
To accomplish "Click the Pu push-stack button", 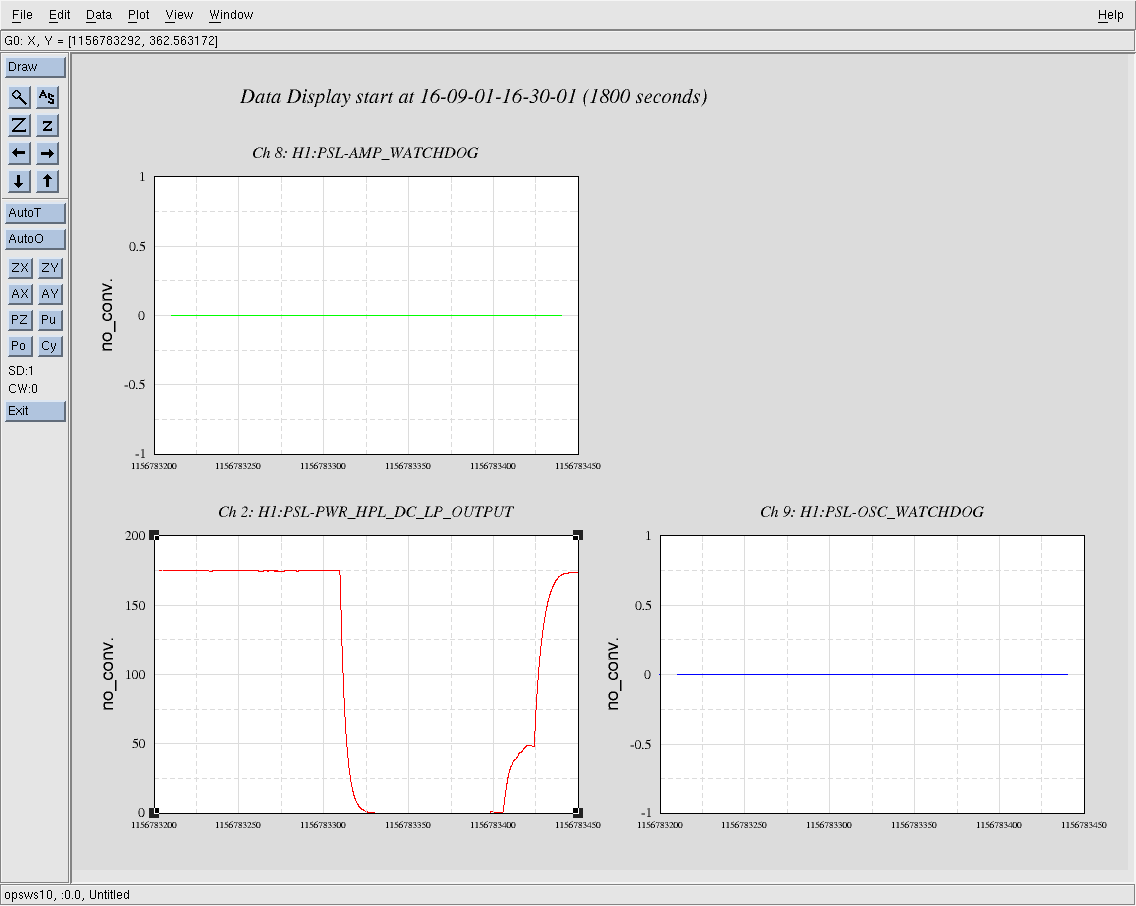I will point(50,320).
